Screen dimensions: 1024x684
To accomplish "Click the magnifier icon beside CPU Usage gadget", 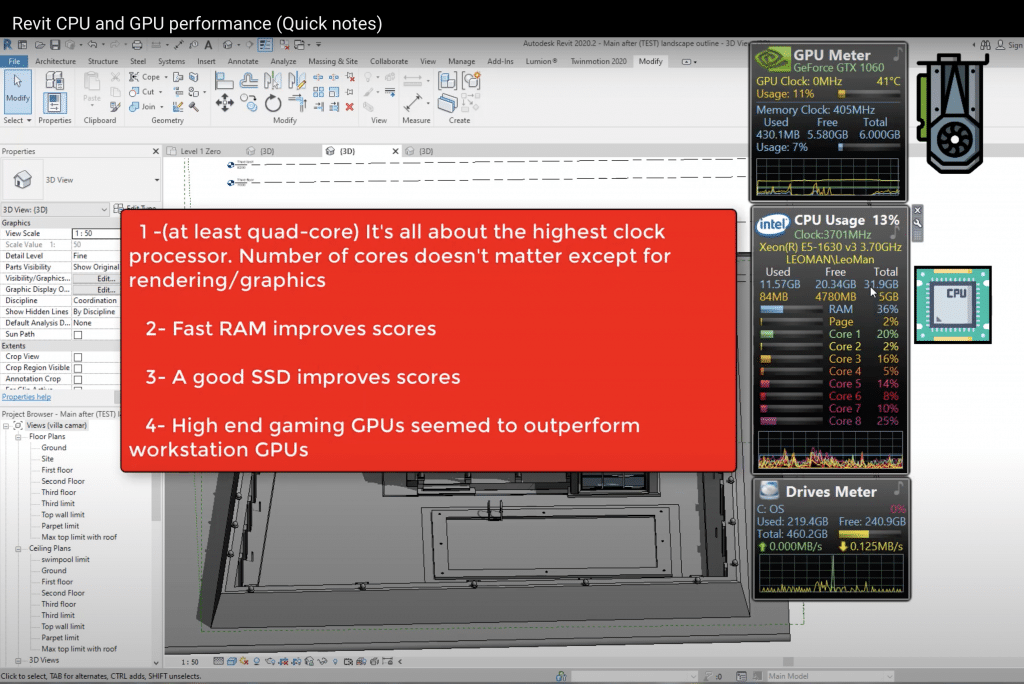I will coord(918,223).
